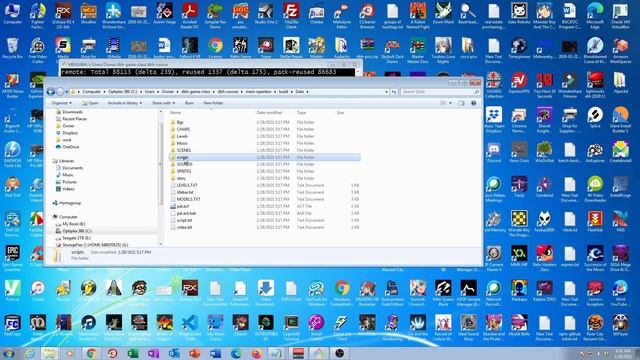Open the Recycle Bin desktop icon
Screen dimensions: 640x360
tap(12, 48)
